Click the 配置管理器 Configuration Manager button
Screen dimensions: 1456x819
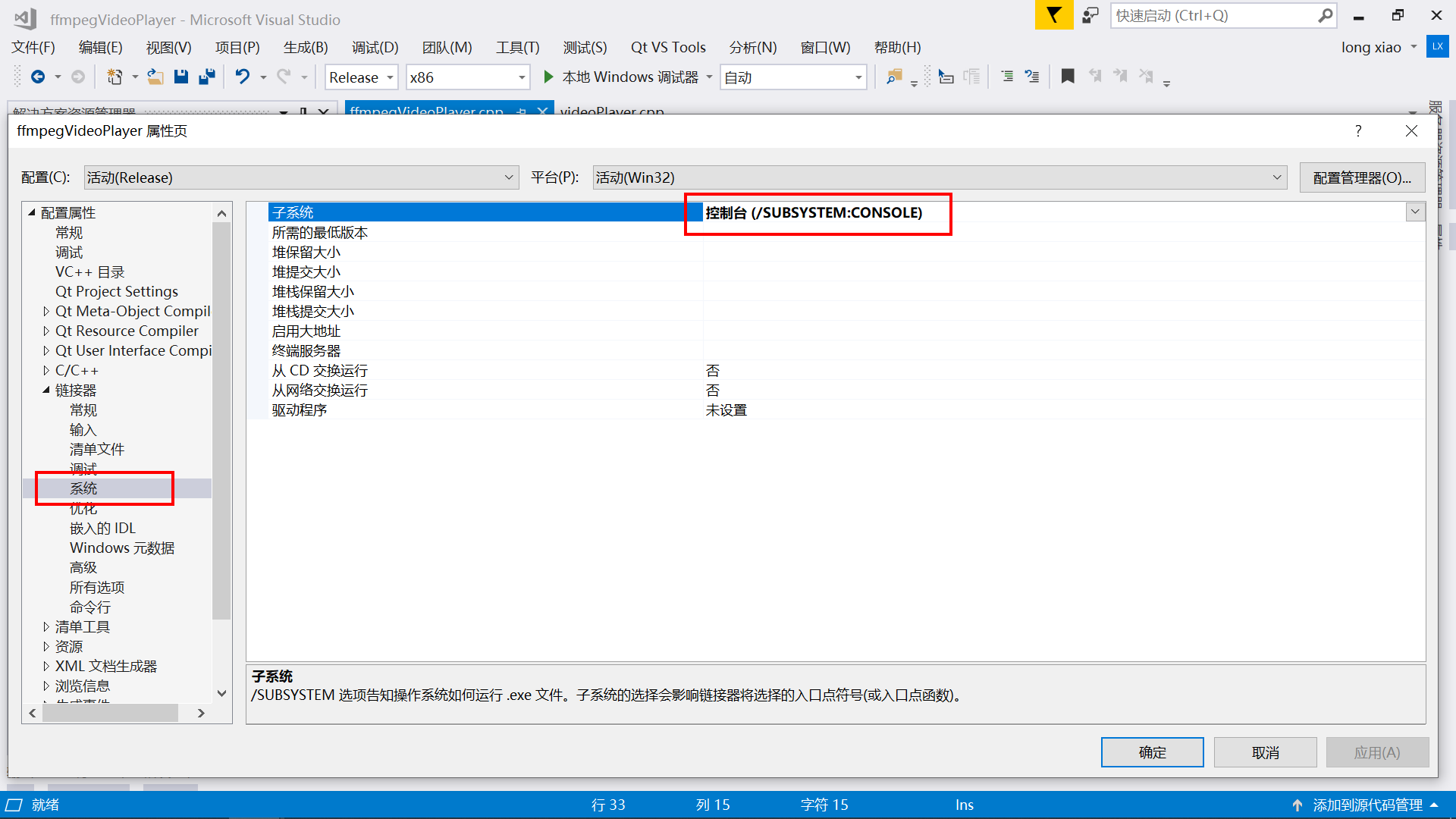[1361, 177]
